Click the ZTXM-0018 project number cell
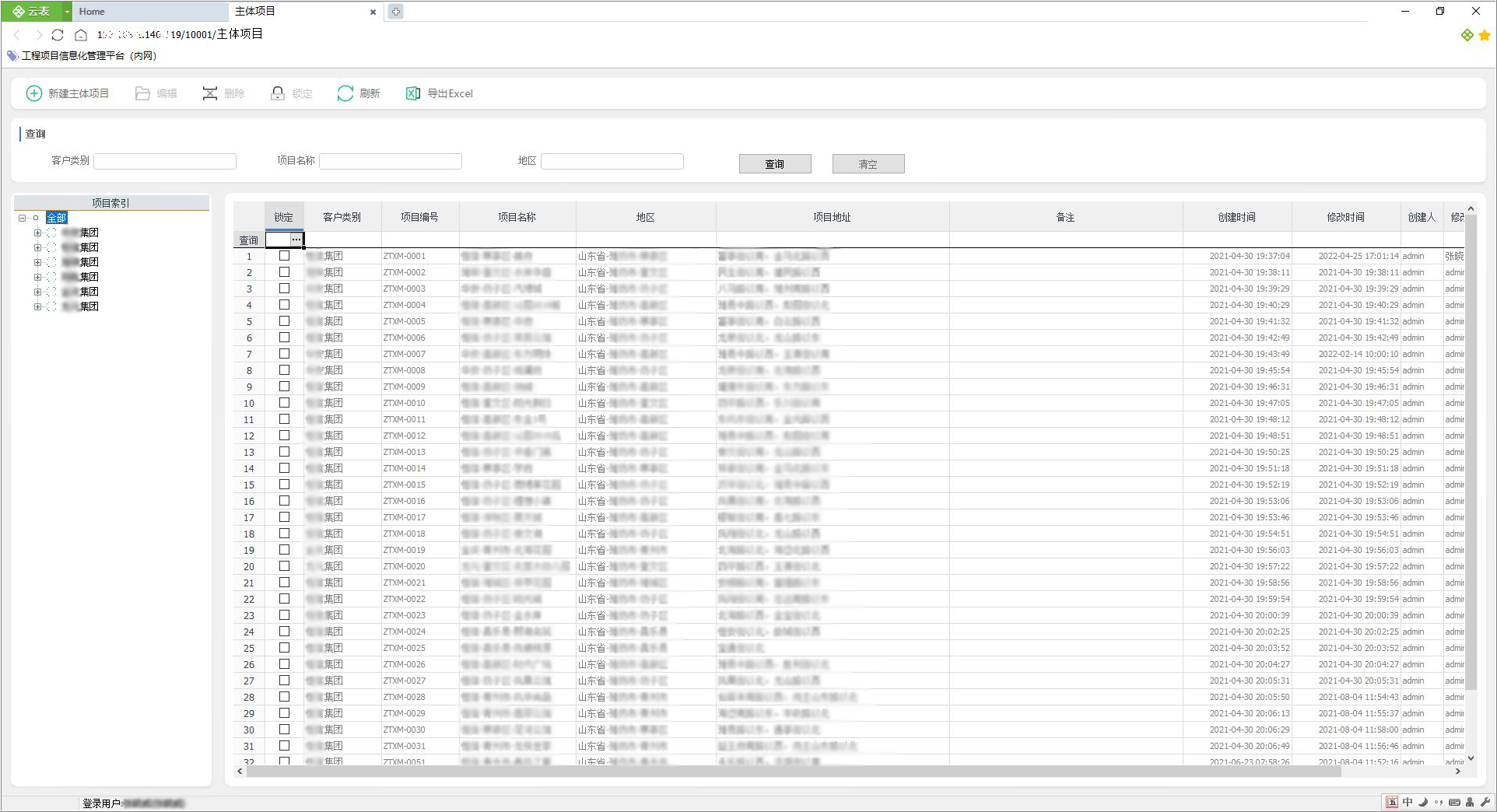 420,534
